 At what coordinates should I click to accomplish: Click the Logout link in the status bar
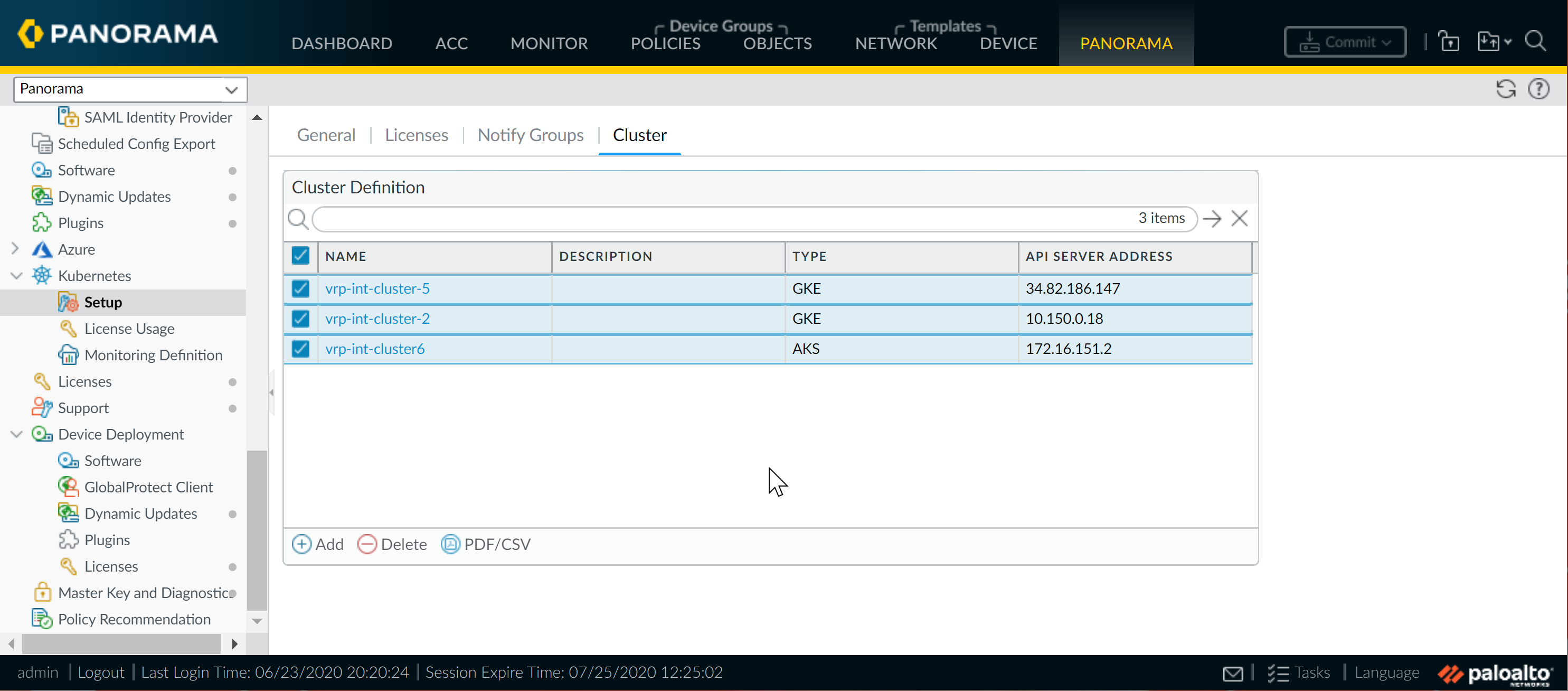coord(100,672)
